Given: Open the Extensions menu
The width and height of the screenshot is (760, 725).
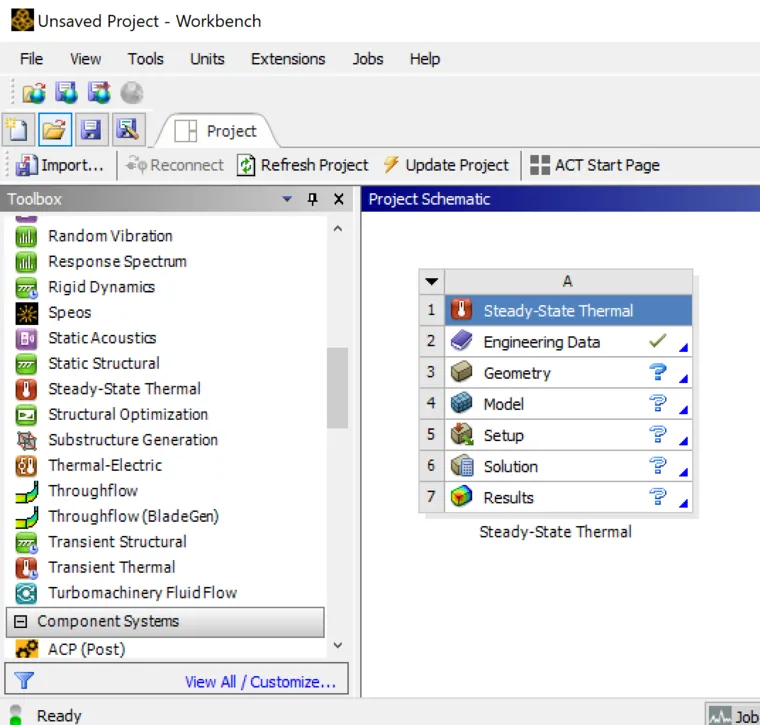Looking at the screenshot, I should [288, 59].
